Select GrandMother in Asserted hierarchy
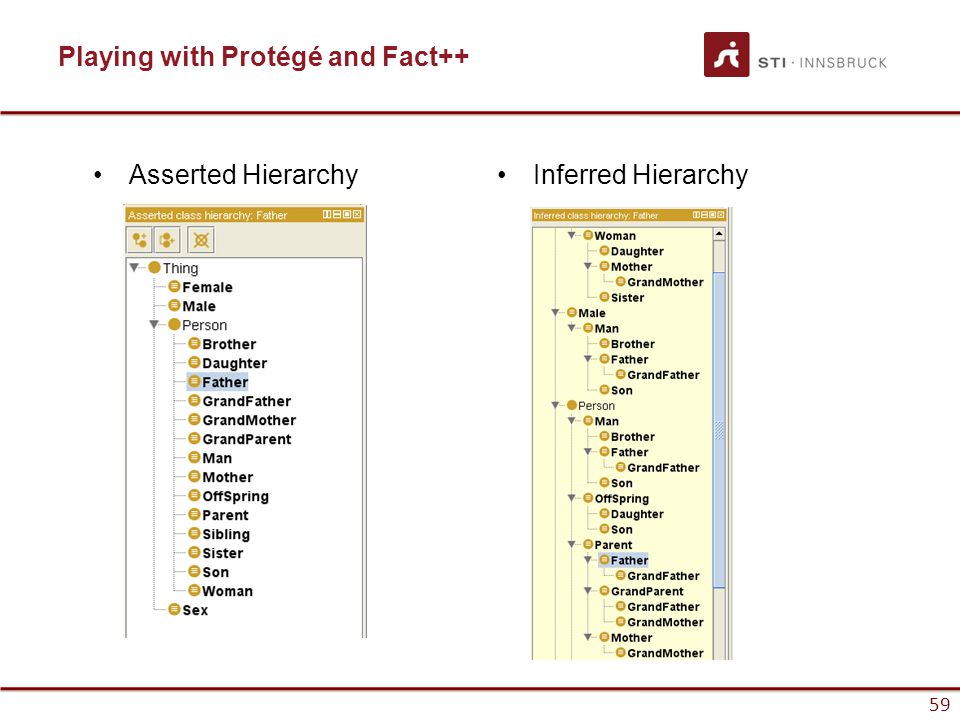Screen dimensions: 960x720 click(249, 420)
